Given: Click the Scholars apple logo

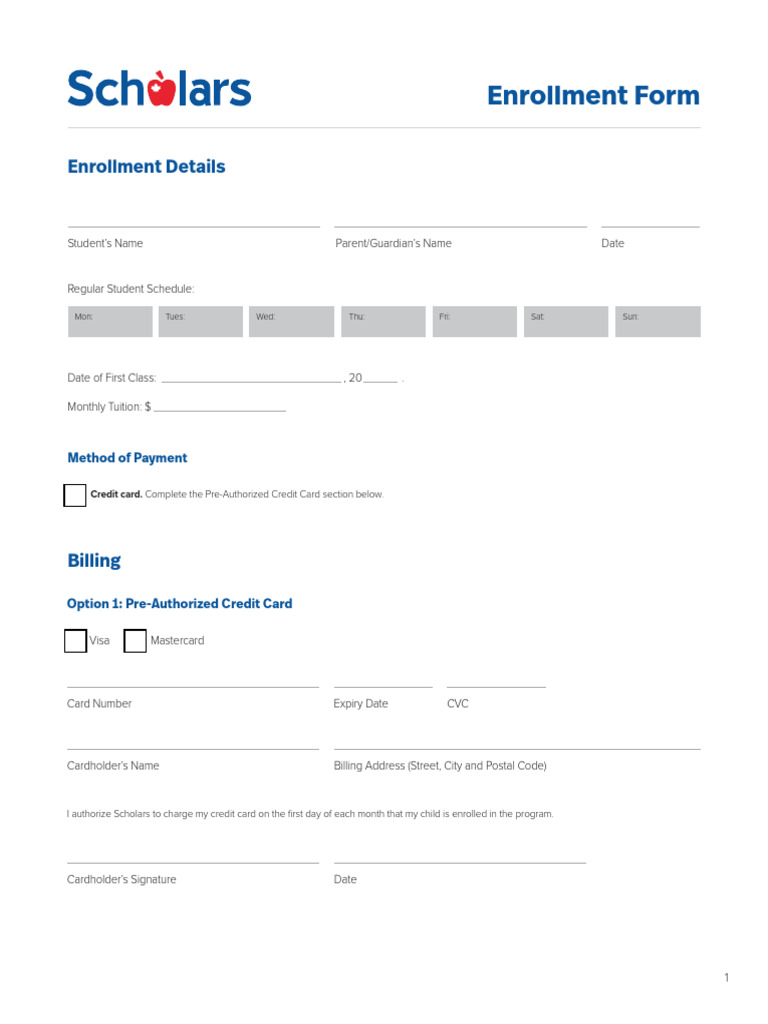Looking at the screenshot, I should click(159, 88).
